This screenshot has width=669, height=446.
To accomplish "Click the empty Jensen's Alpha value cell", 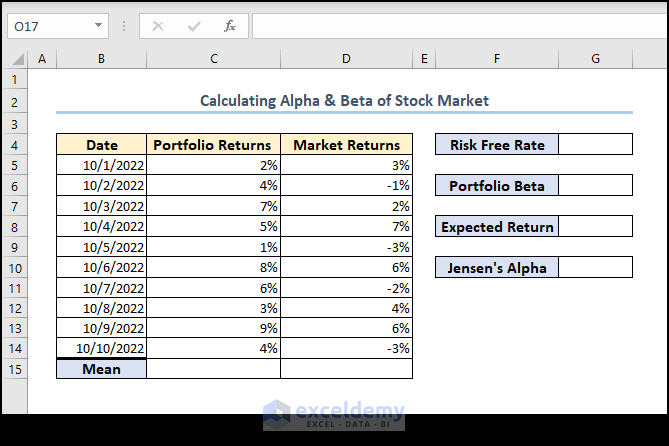I will click(x=595, y=267).
